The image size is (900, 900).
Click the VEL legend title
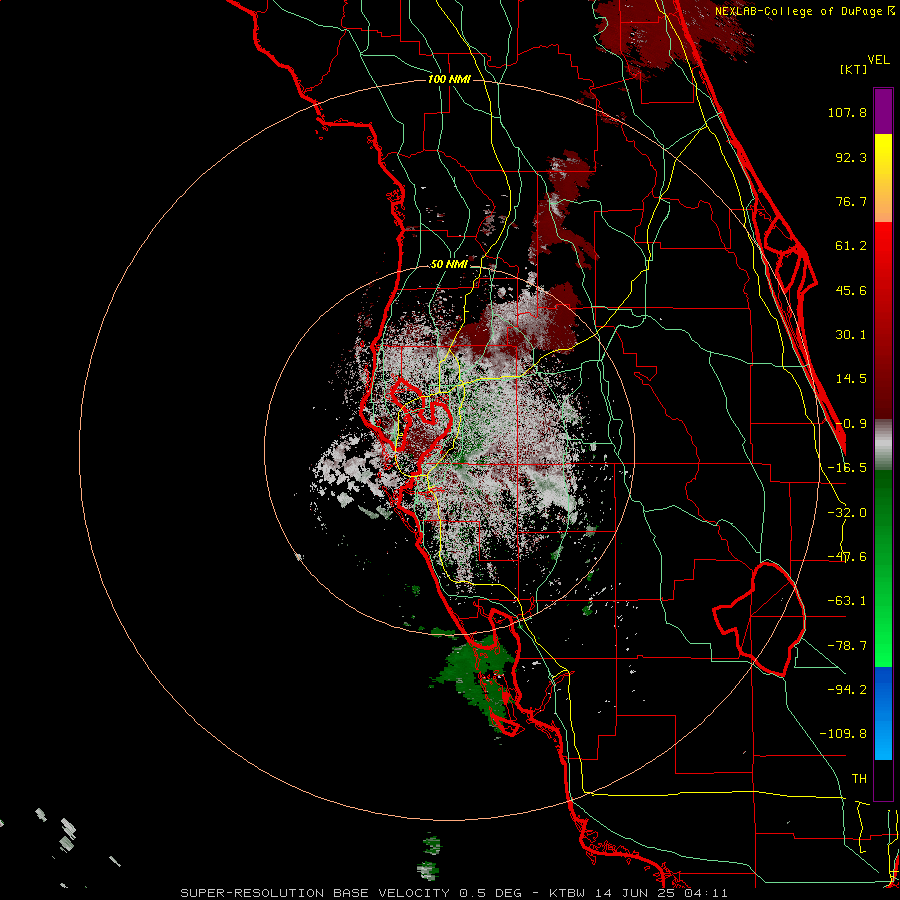879,60
